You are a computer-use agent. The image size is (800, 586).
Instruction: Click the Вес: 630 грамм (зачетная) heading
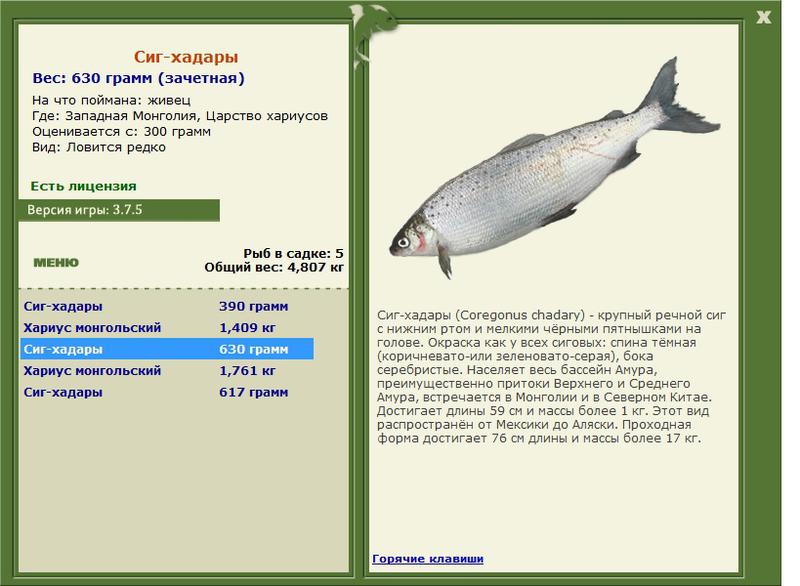pyautogui.click(x=138, y=78)
